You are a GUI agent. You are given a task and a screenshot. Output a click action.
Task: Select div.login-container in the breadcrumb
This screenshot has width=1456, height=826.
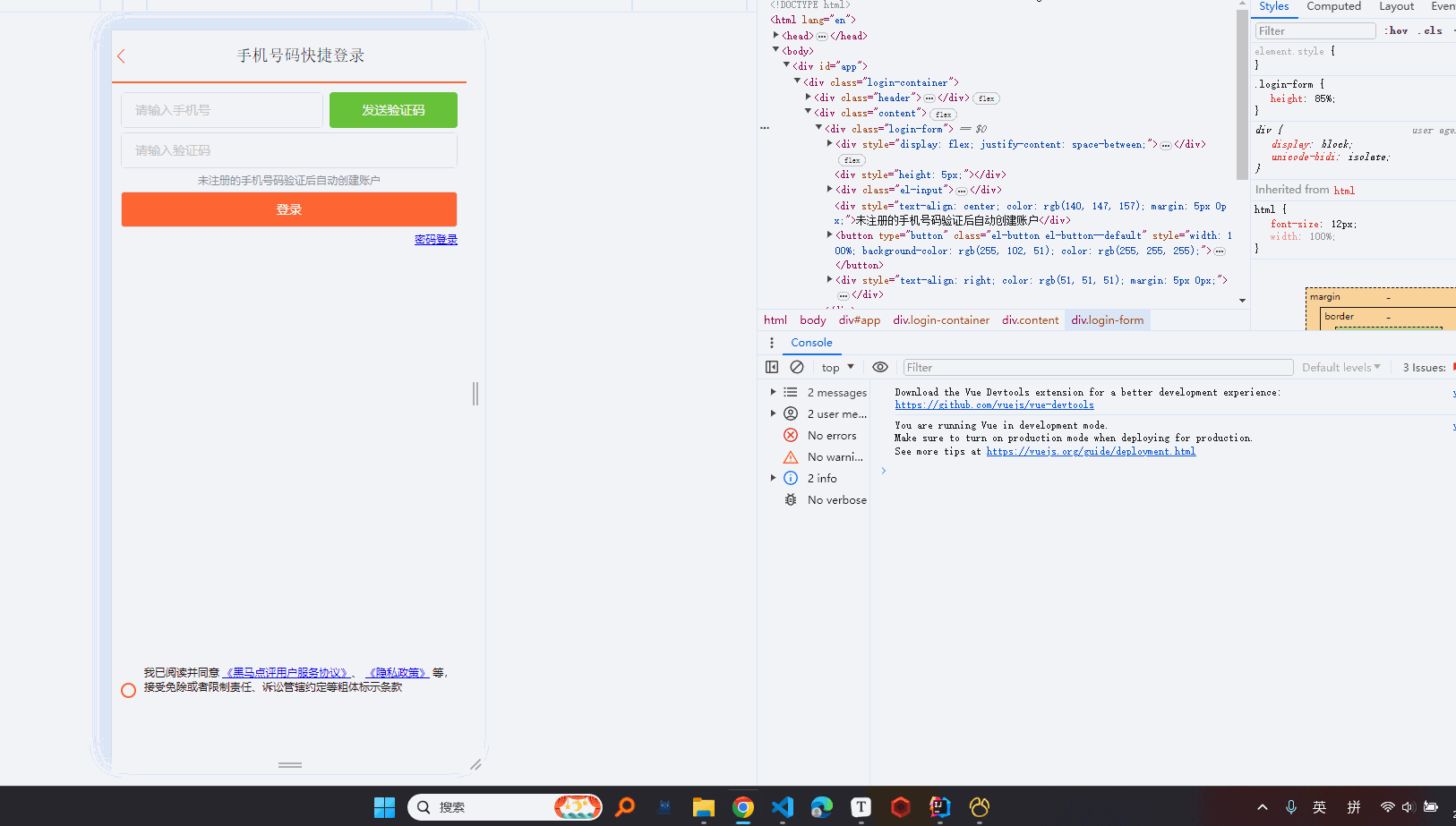tap(941, 319)
